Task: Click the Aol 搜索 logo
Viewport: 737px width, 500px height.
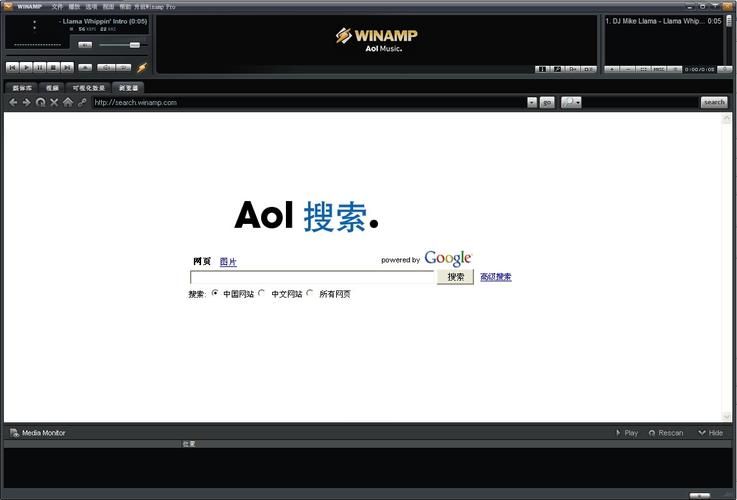Action: [x=306, y=216]
